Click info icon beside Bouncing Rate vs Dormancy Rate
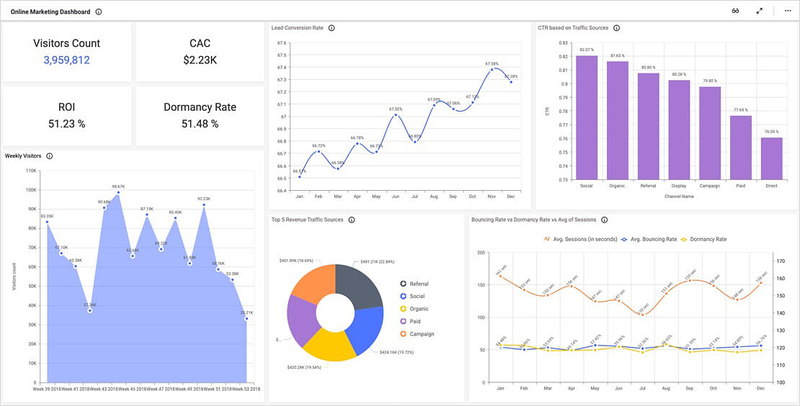The height and width of the screenshot is (406, 800). coord(604,220)
